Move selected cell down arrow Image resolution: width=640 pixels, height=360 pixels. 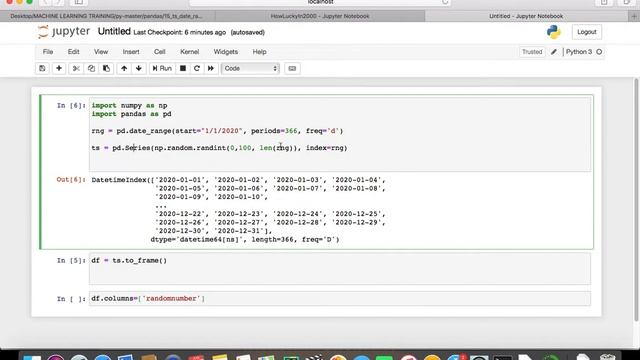point(139,68)
